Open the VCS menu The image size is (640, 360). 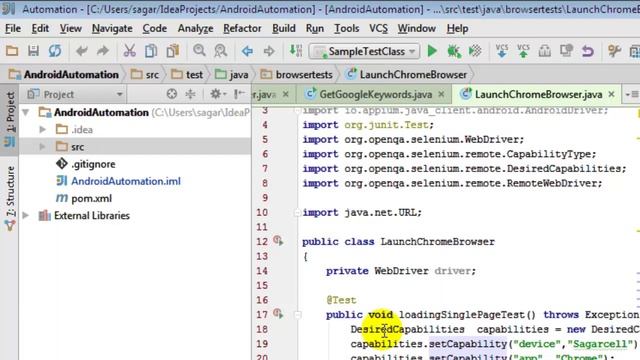[378, 29]
